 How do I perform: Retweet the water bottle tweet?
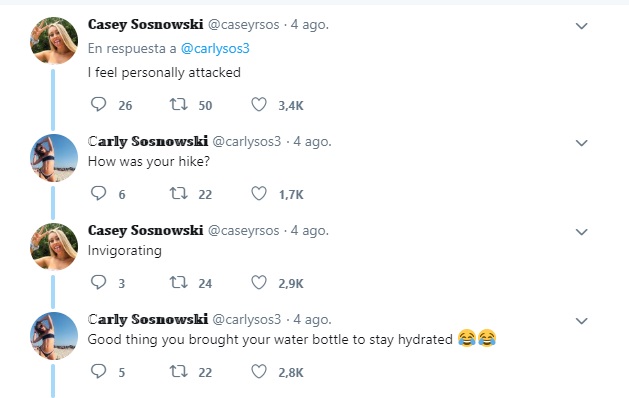(179, 372)
